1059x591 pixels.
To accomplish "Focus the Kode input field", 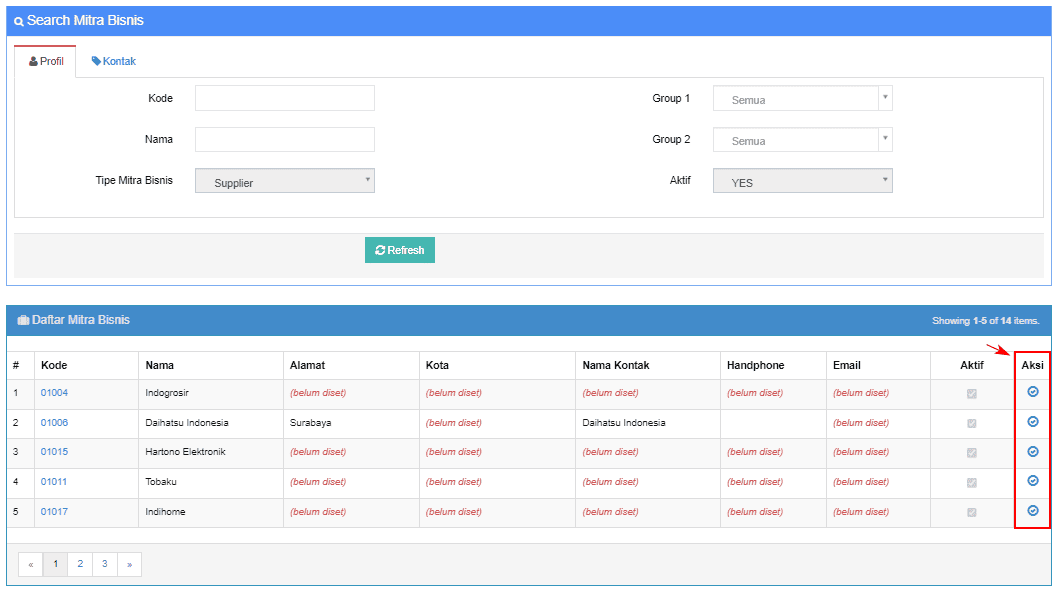I will (x=284, y=98).
